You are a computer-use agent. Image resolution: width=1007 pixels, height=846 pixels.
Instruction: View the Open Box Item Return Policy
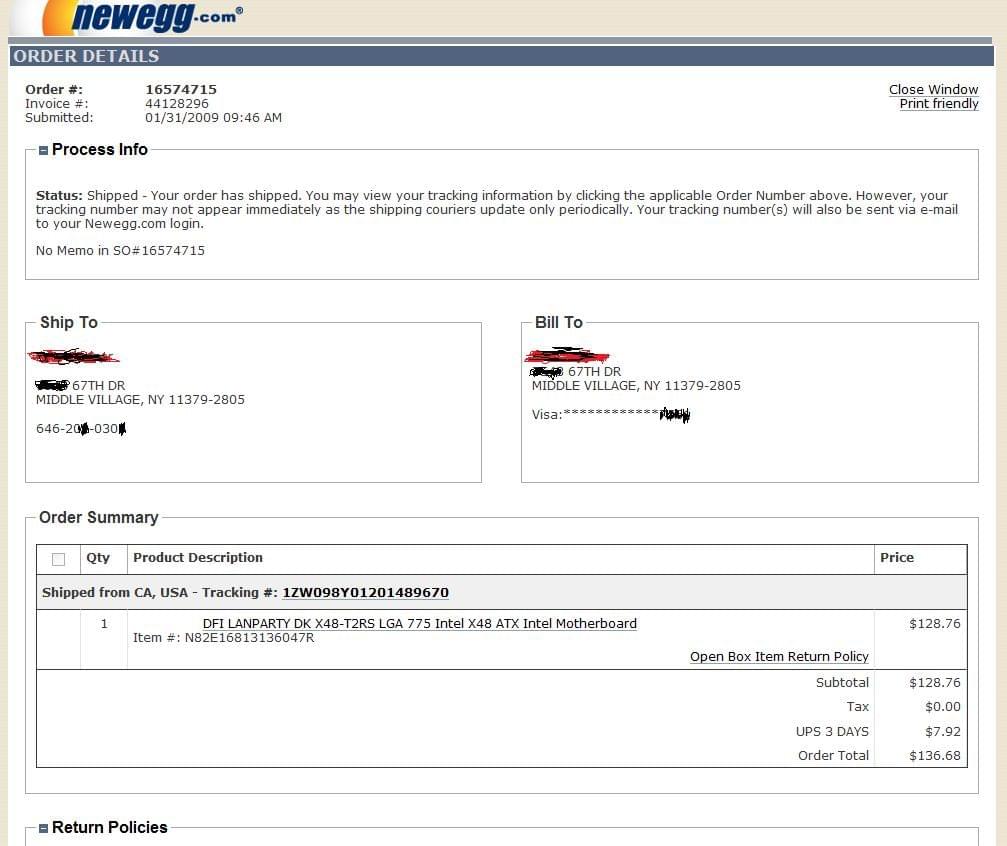(779, 657)
